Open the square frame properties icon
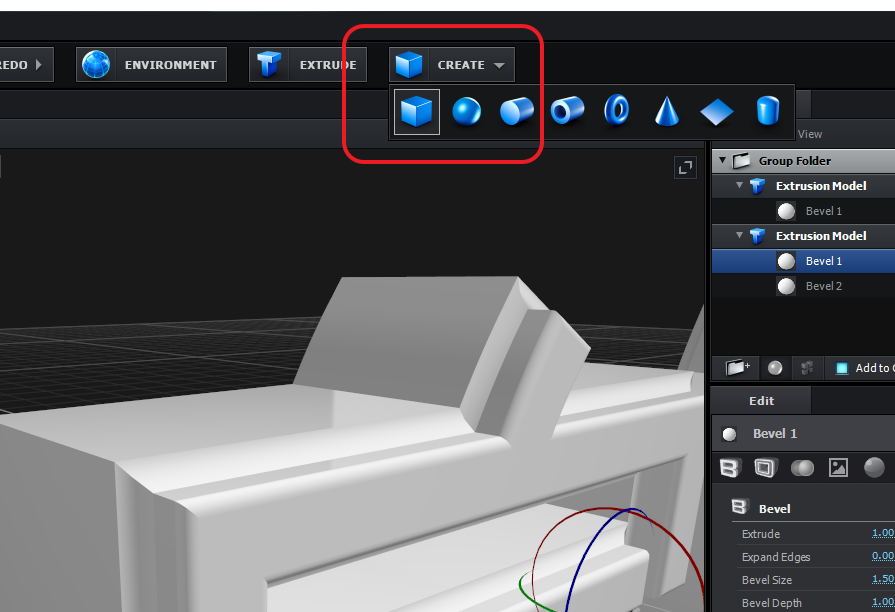Image resolution: width=895 pixels, height=612 pixels. (x=766, y=468)
